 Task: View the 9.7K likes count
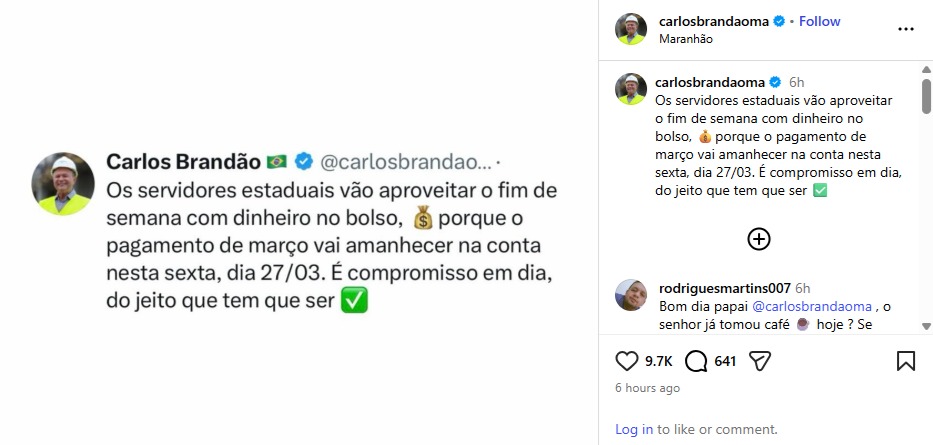657,361
